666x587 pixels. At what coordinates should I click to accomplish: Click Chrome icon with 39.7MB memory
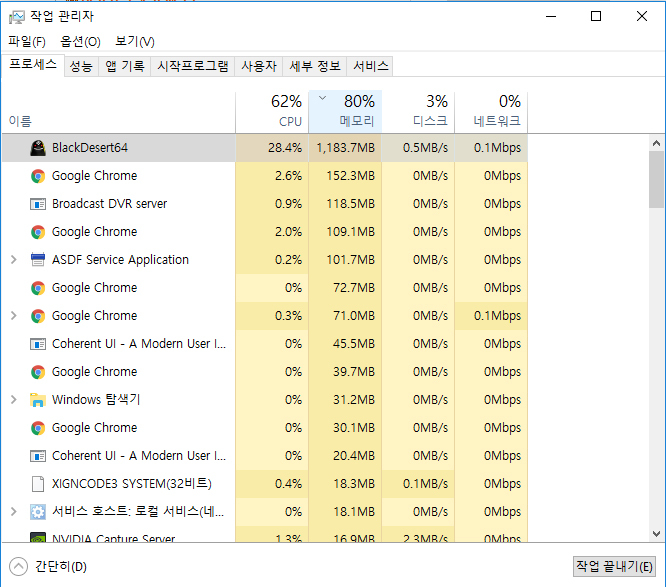[x=38, y=372]
